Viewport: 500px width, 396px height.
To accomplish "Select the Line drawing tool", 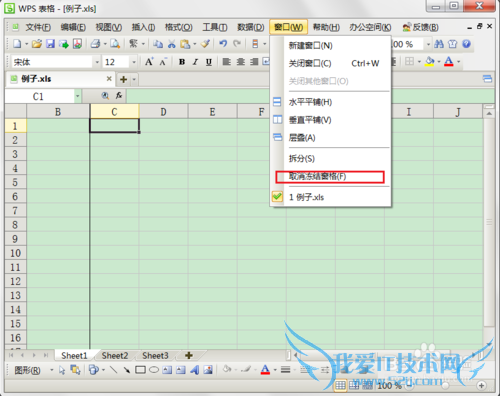I will pos(114,370).
